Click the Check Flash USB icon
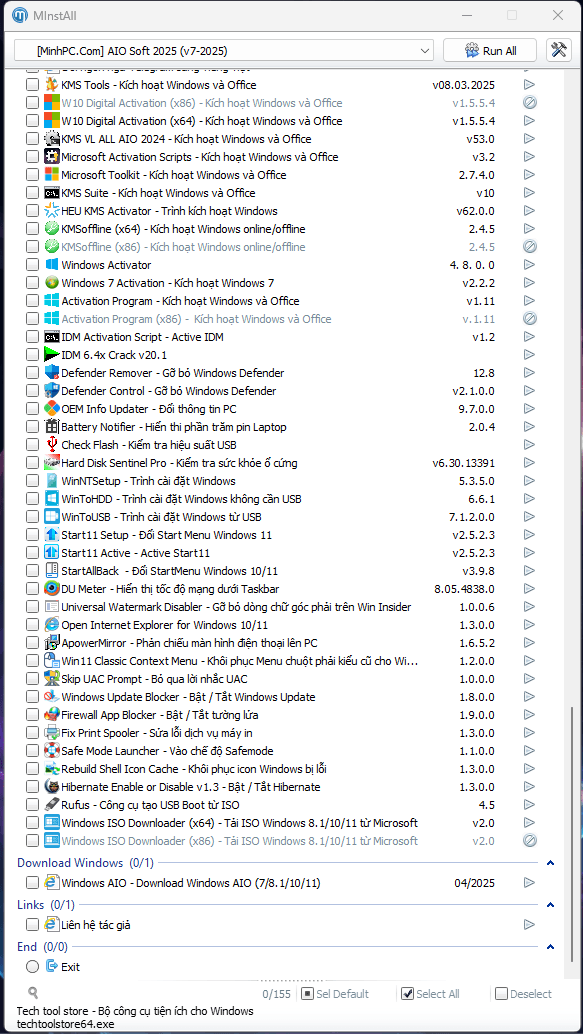Screen dimensions: 583x1034 51,445
